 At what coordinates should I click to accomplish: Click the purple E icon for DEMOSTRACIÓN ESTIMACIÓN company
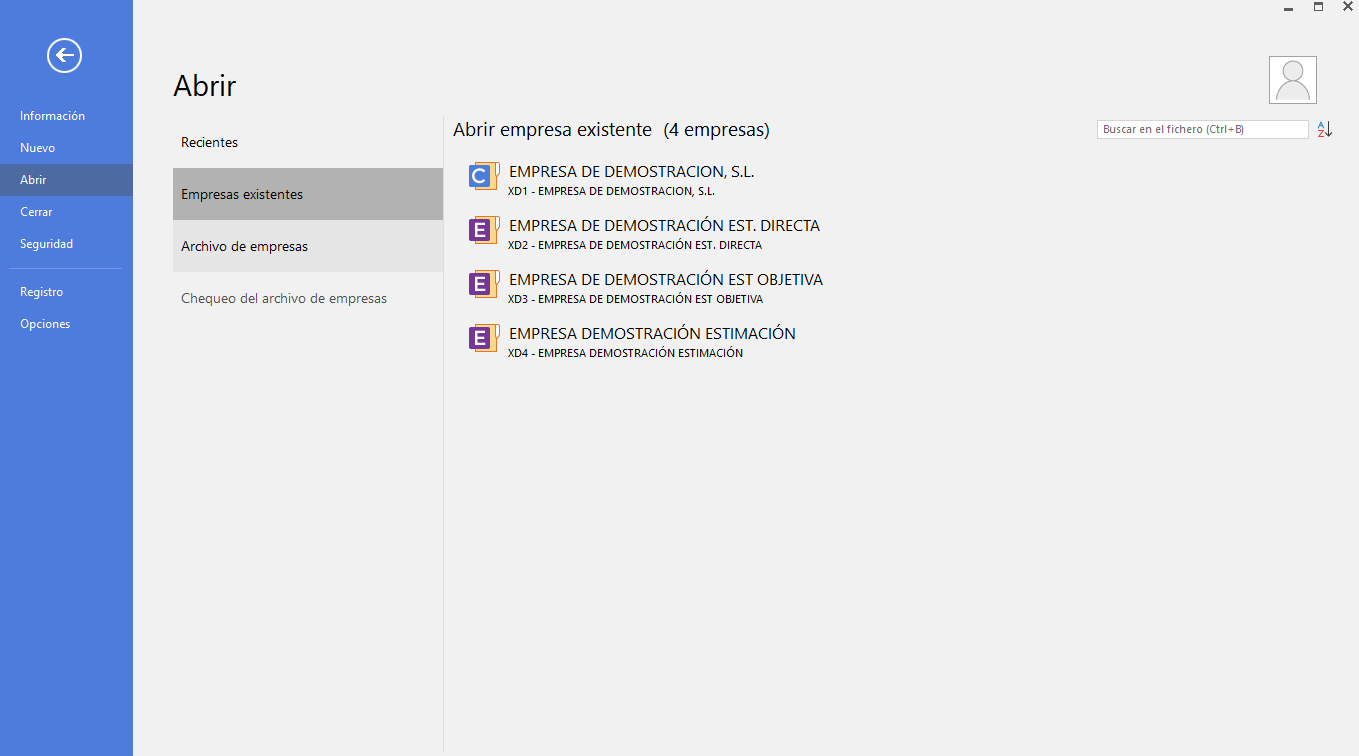(x=484, y=338)
